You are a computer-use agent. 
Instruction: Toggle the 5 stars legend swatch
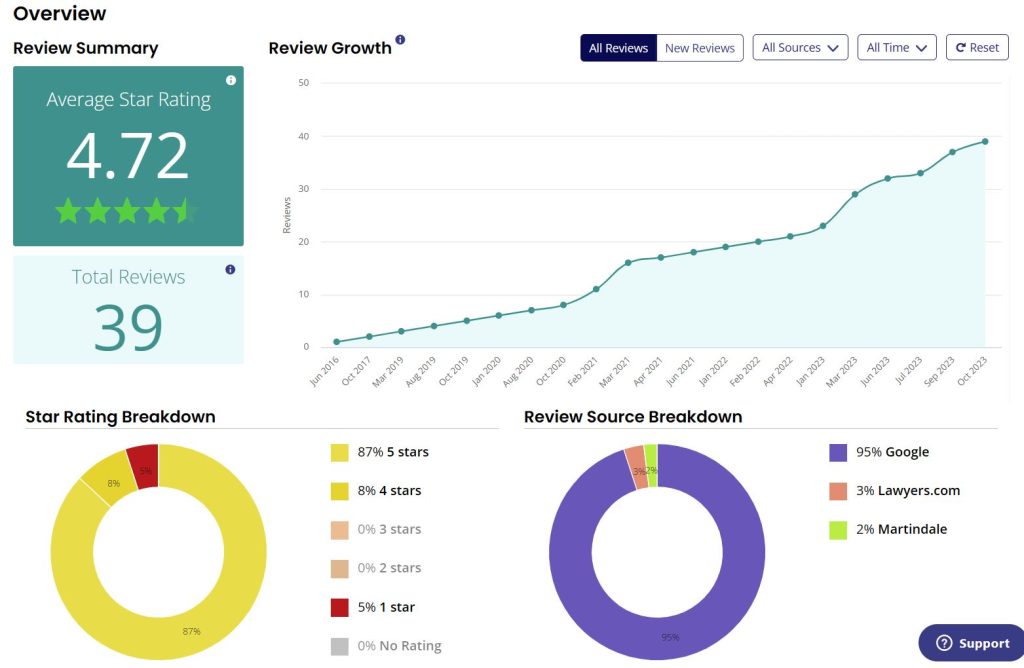point(340,453)
